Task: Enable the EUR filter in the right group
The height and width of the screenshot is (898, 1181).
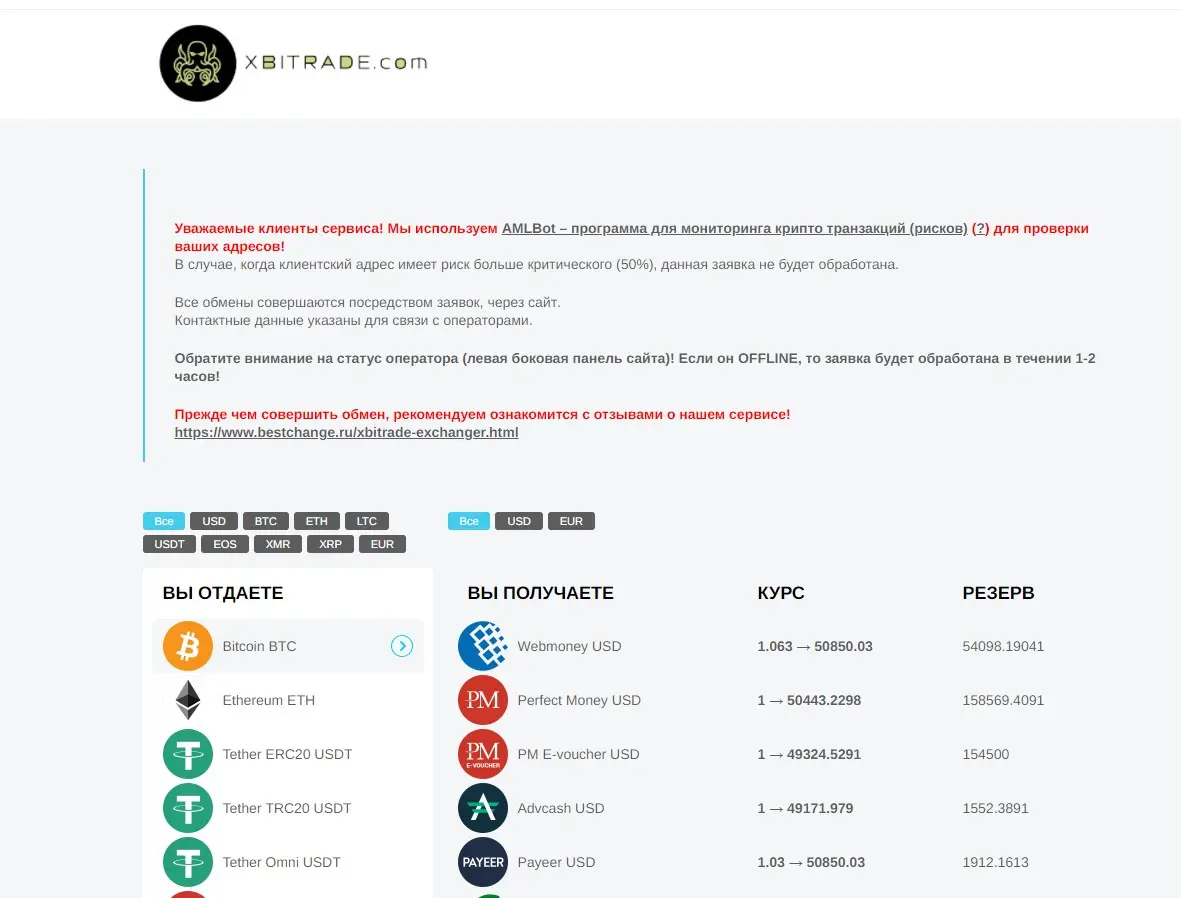Action: (571, 520)
